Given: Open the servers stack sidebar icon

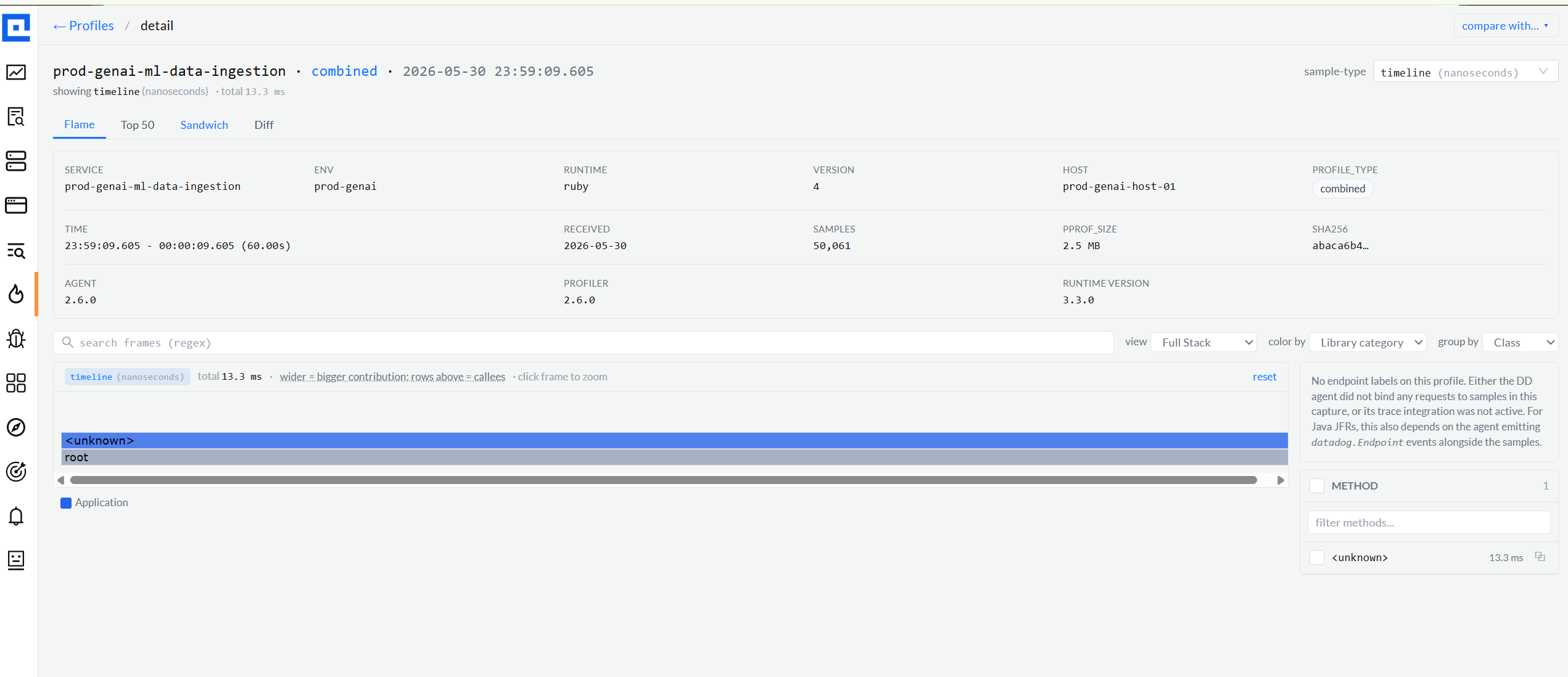Looking at the screenshot, I should [x=16, y=161].
